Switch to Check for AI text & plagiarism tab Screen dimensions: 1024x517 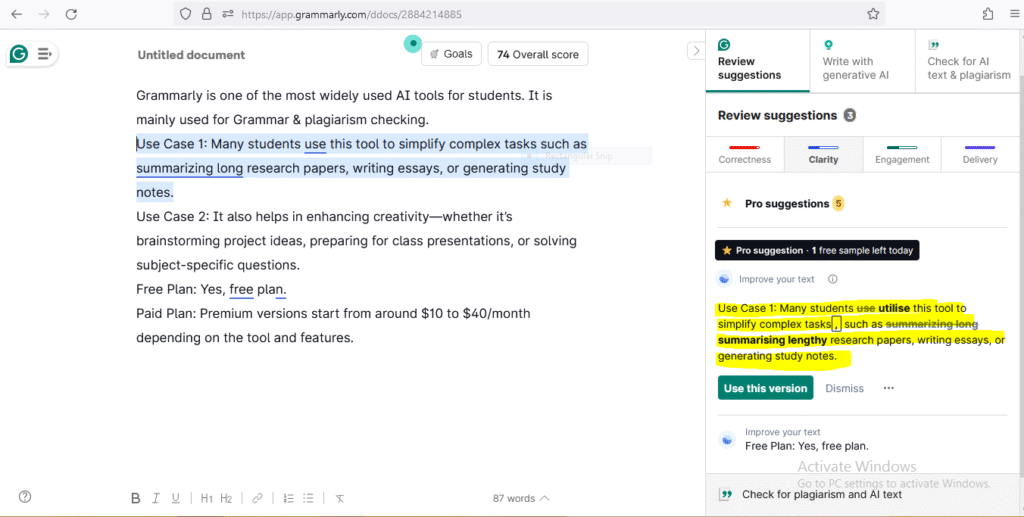pyautogui.click(x=969, y=61)
